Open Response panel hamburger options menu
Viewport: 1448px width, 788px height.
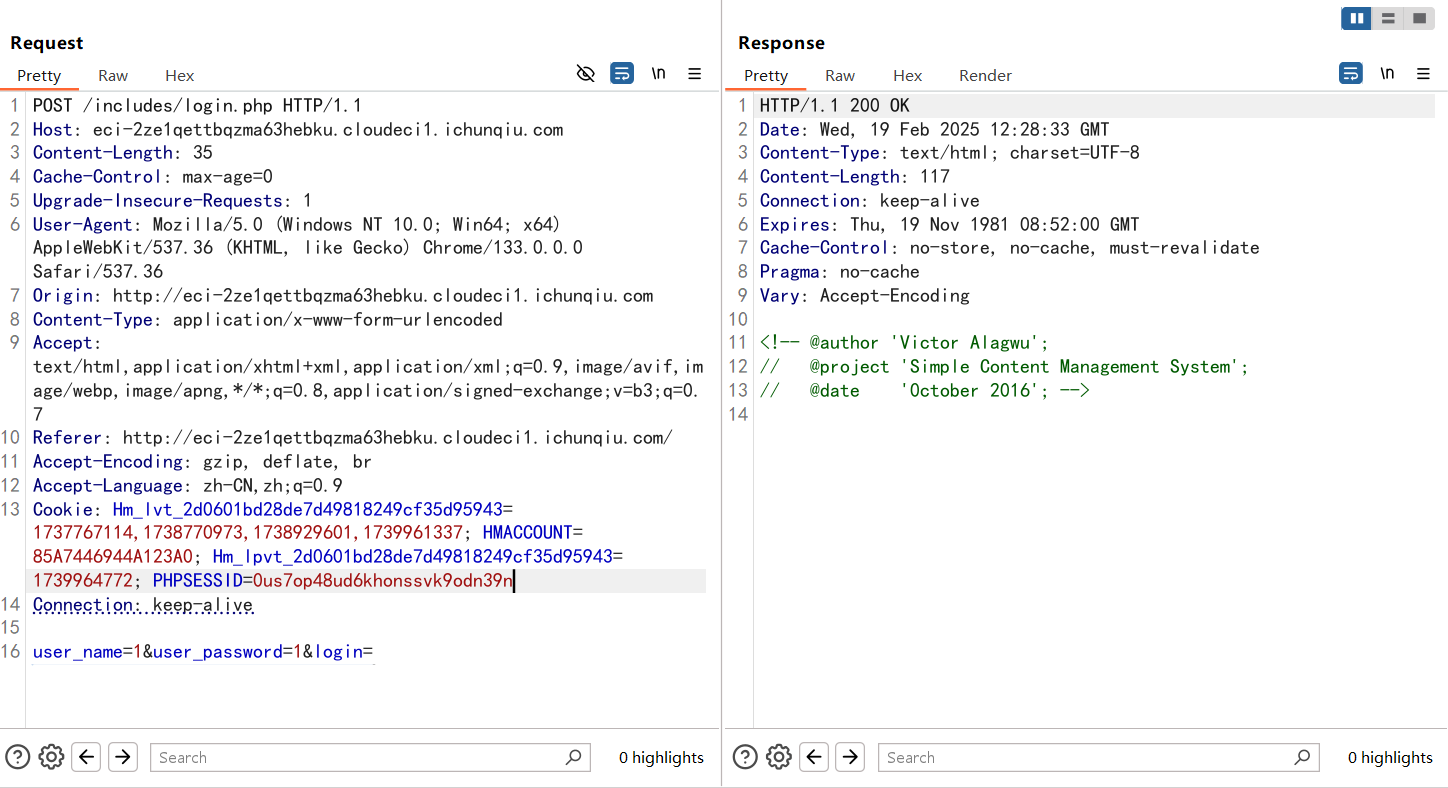(1423, 73)
